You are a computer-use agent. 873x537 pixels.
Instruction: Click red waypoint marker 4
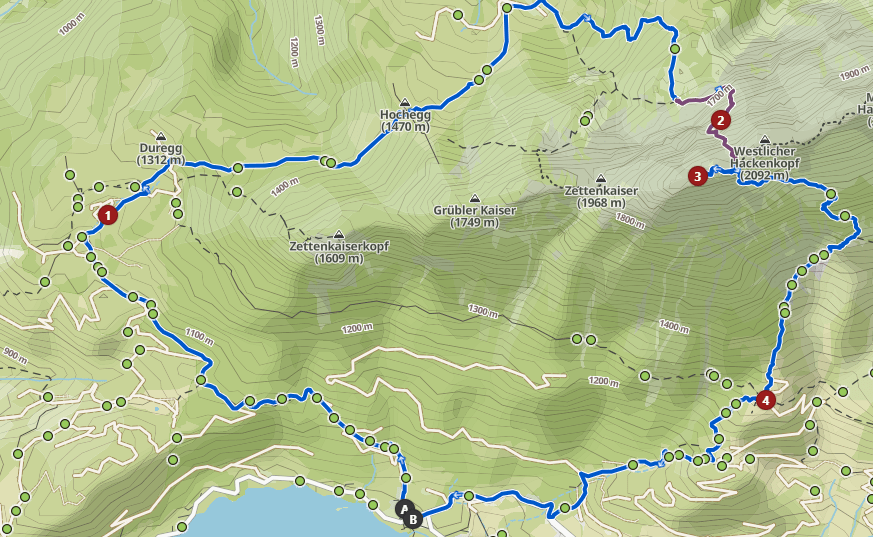[766, 400]
